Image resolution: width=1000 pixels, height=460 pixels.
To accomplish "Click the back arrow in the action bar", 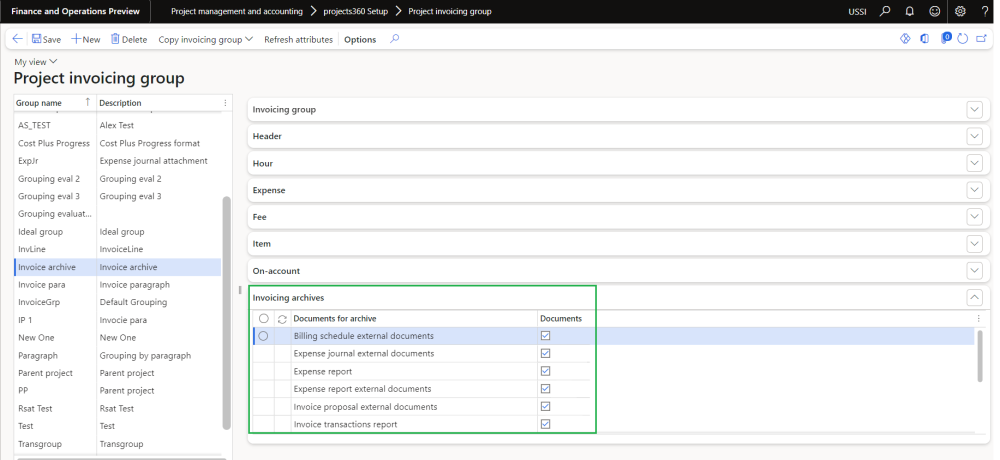I will [17, 39].
